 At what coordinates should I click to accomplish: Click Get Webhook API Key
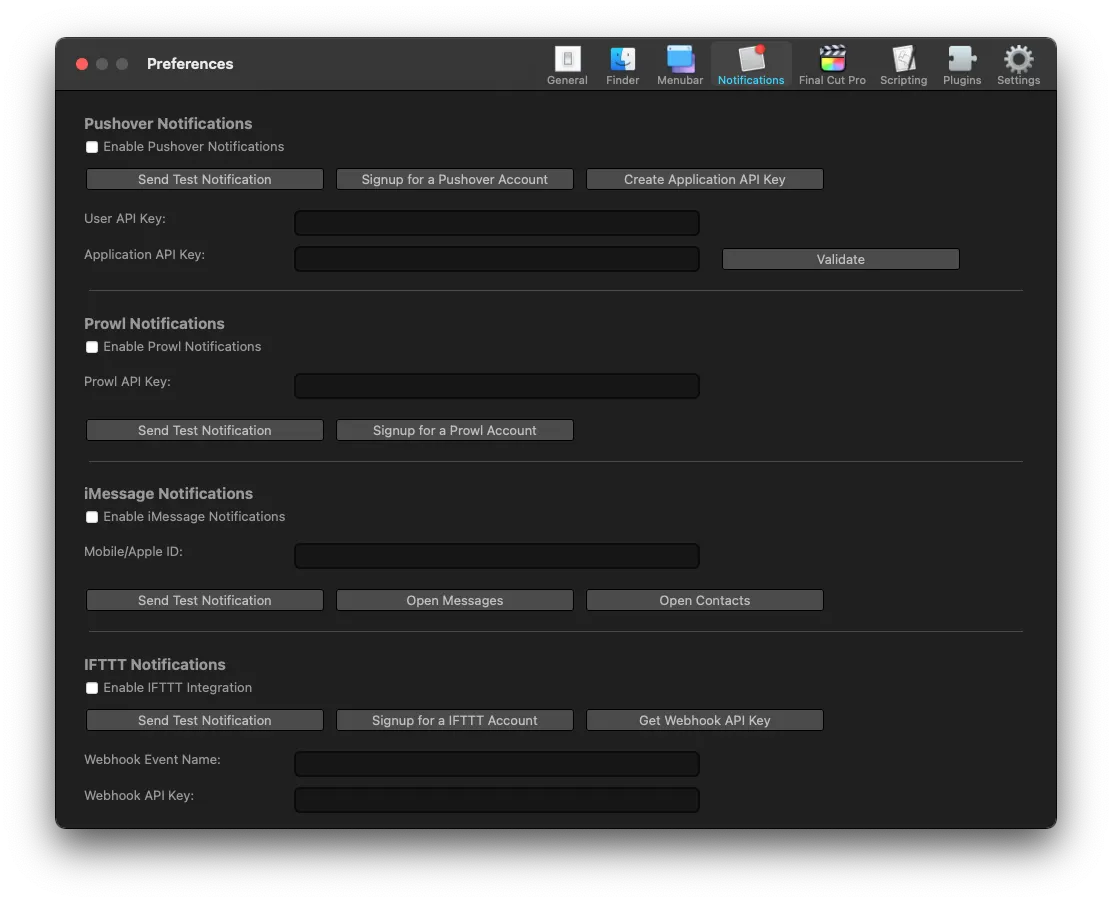[x=704, y=720]
